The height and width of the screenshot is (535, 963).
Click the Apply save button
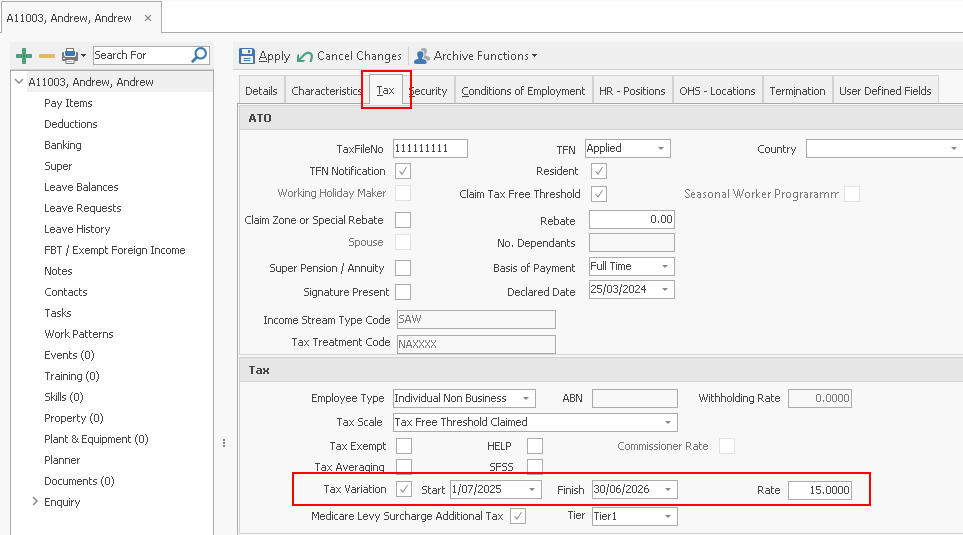[x=266, y=56]
